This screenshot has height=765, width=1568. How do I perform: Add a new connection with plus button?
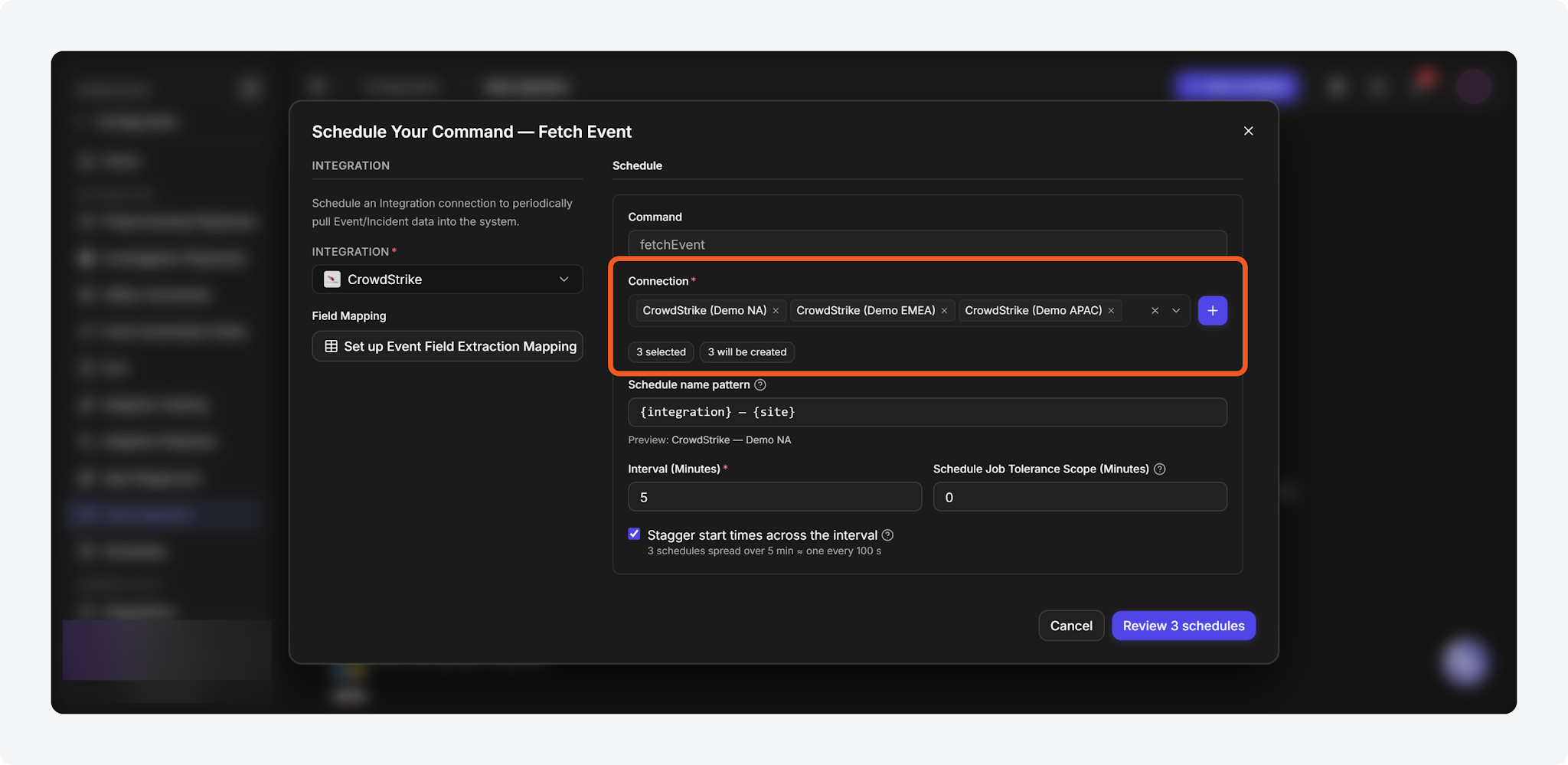1212,311
